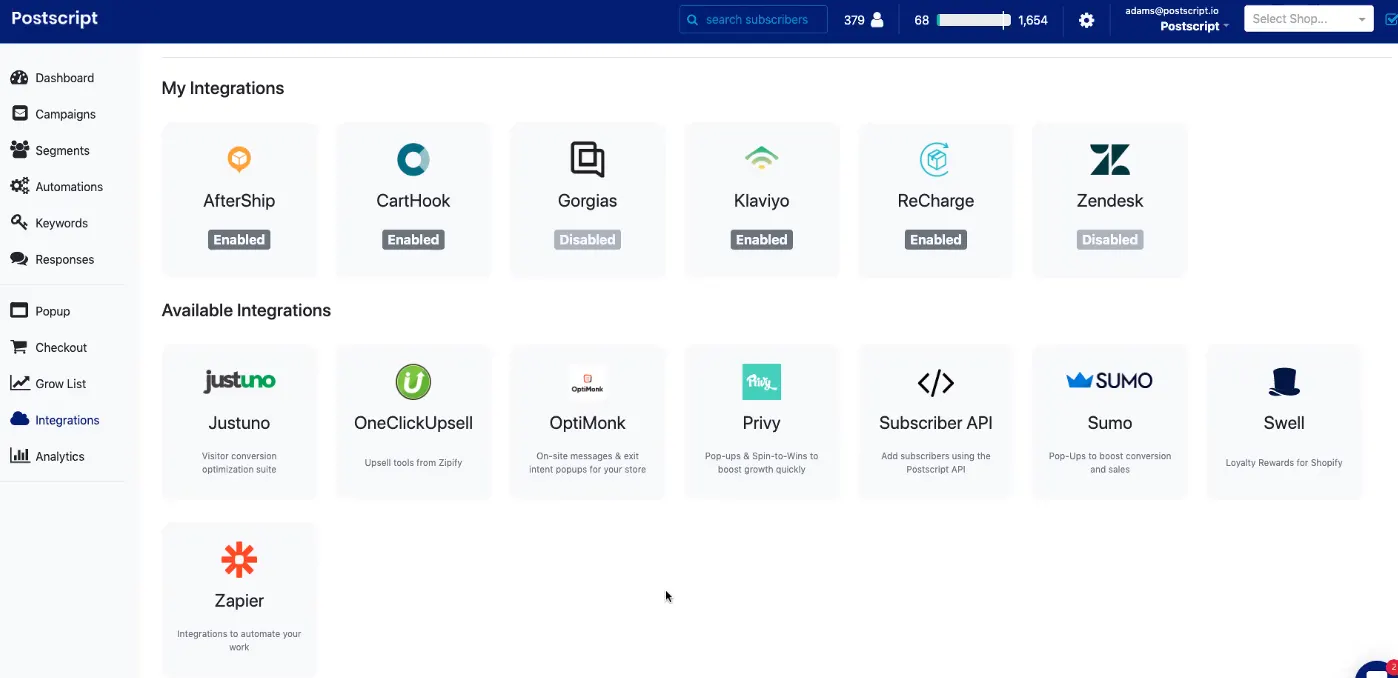Open the Keywords page

61,223
